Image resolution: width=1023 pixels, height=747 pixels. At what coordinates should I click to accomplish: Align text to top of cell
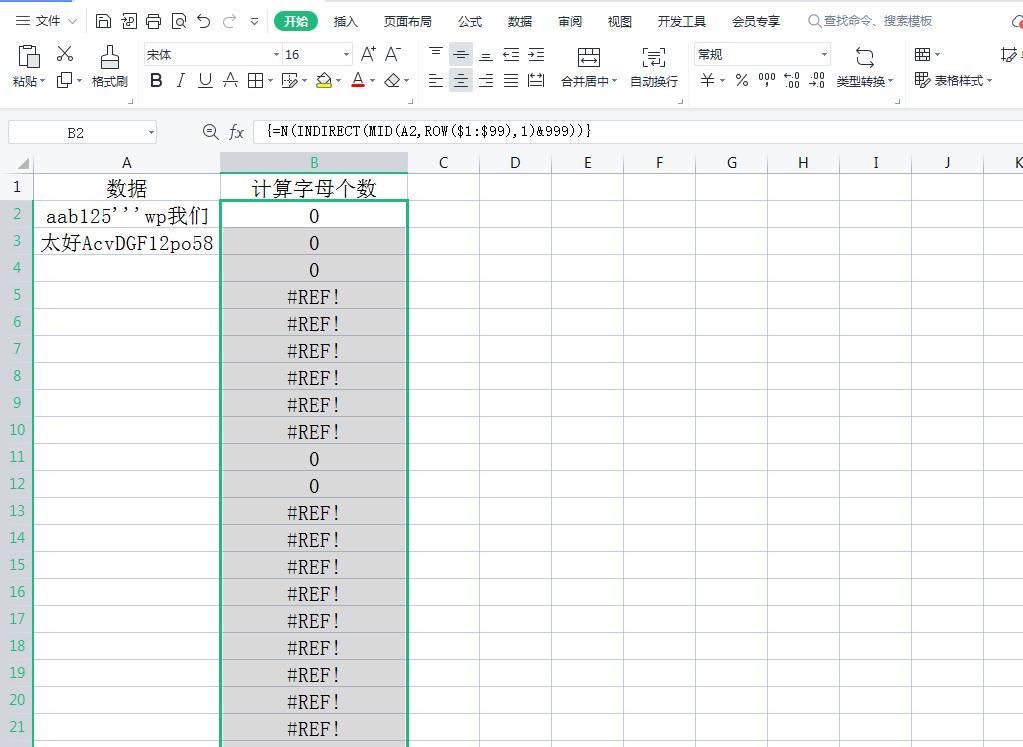[x=436, y=54]
